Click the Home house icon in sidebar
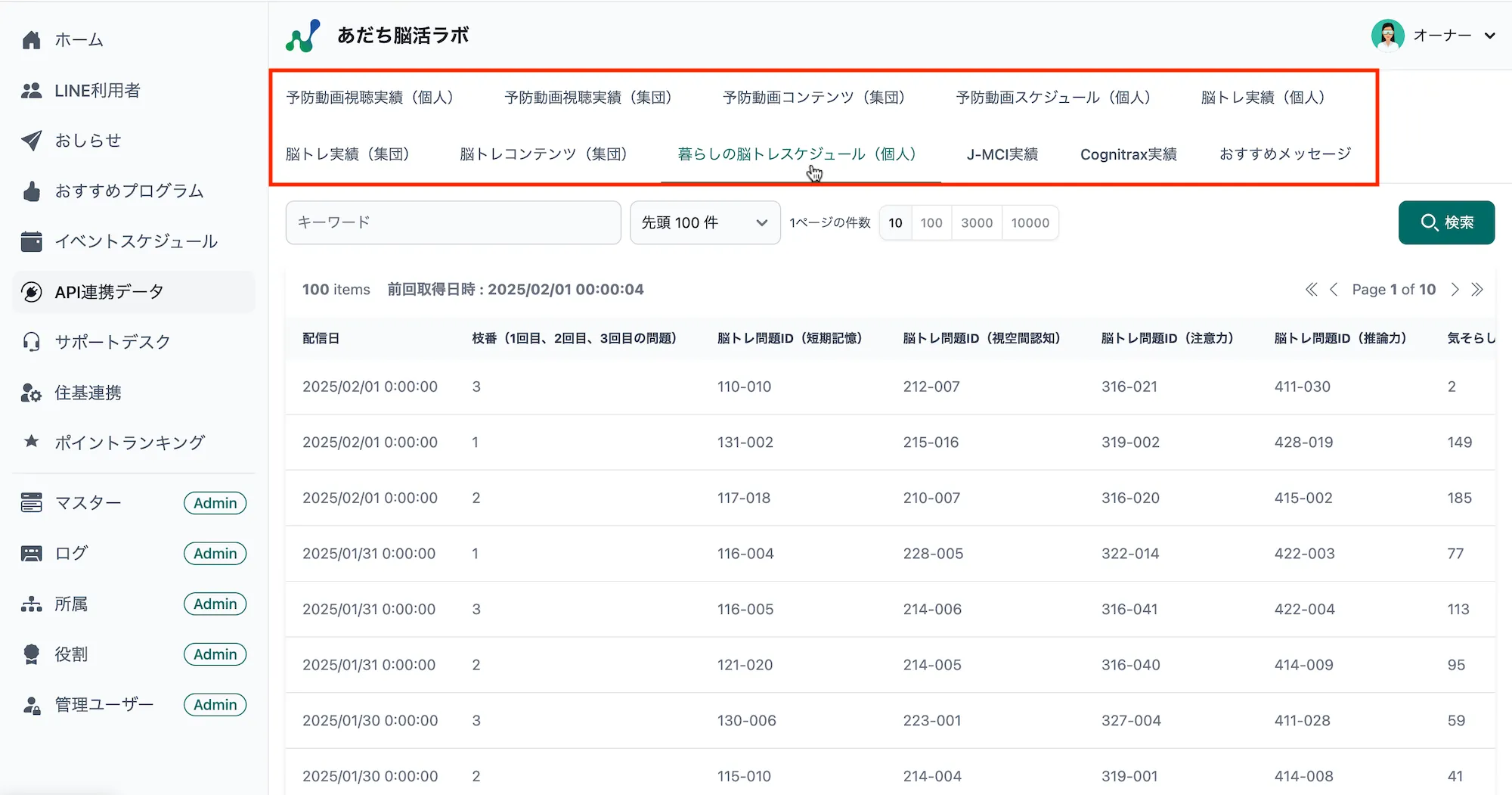 pyautogui.click(x=31, y=39)
